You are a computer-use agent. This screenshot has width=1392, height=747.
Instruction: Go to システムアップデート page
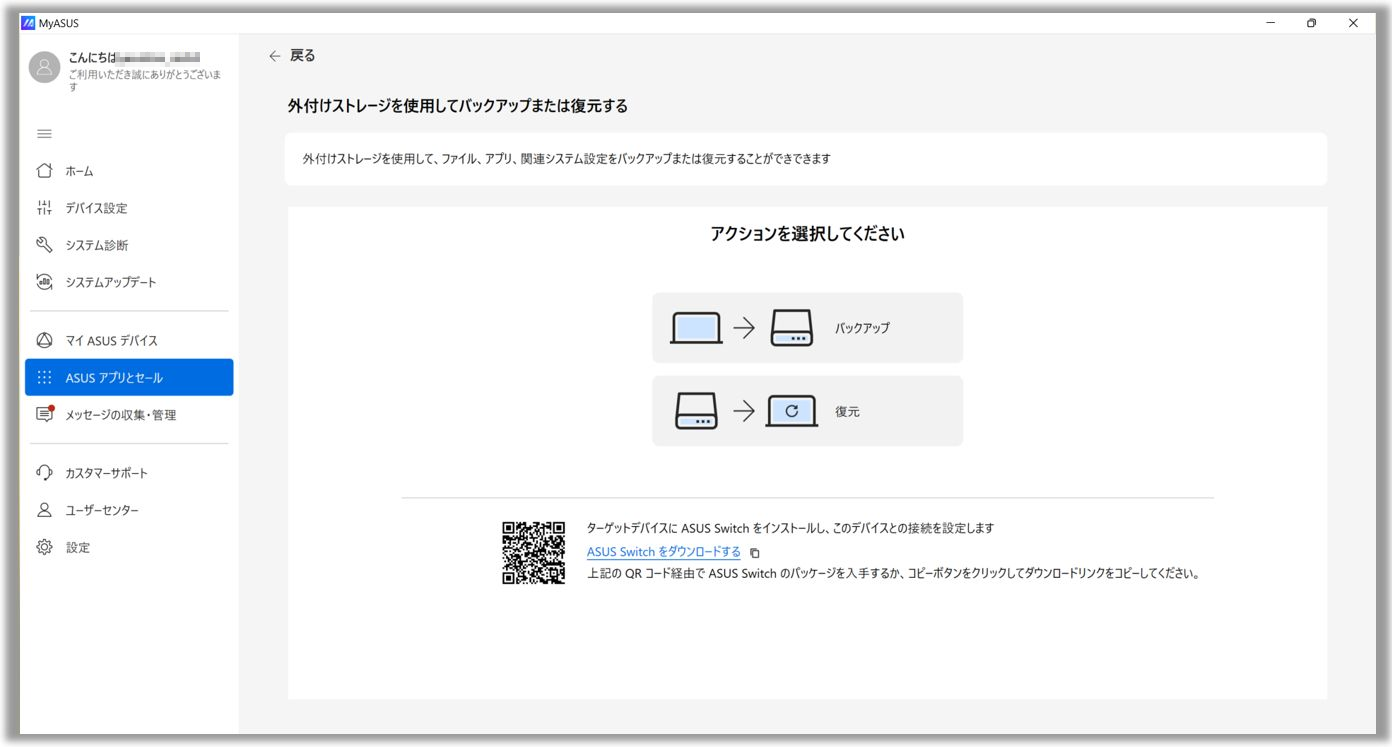tap(129, 282)
